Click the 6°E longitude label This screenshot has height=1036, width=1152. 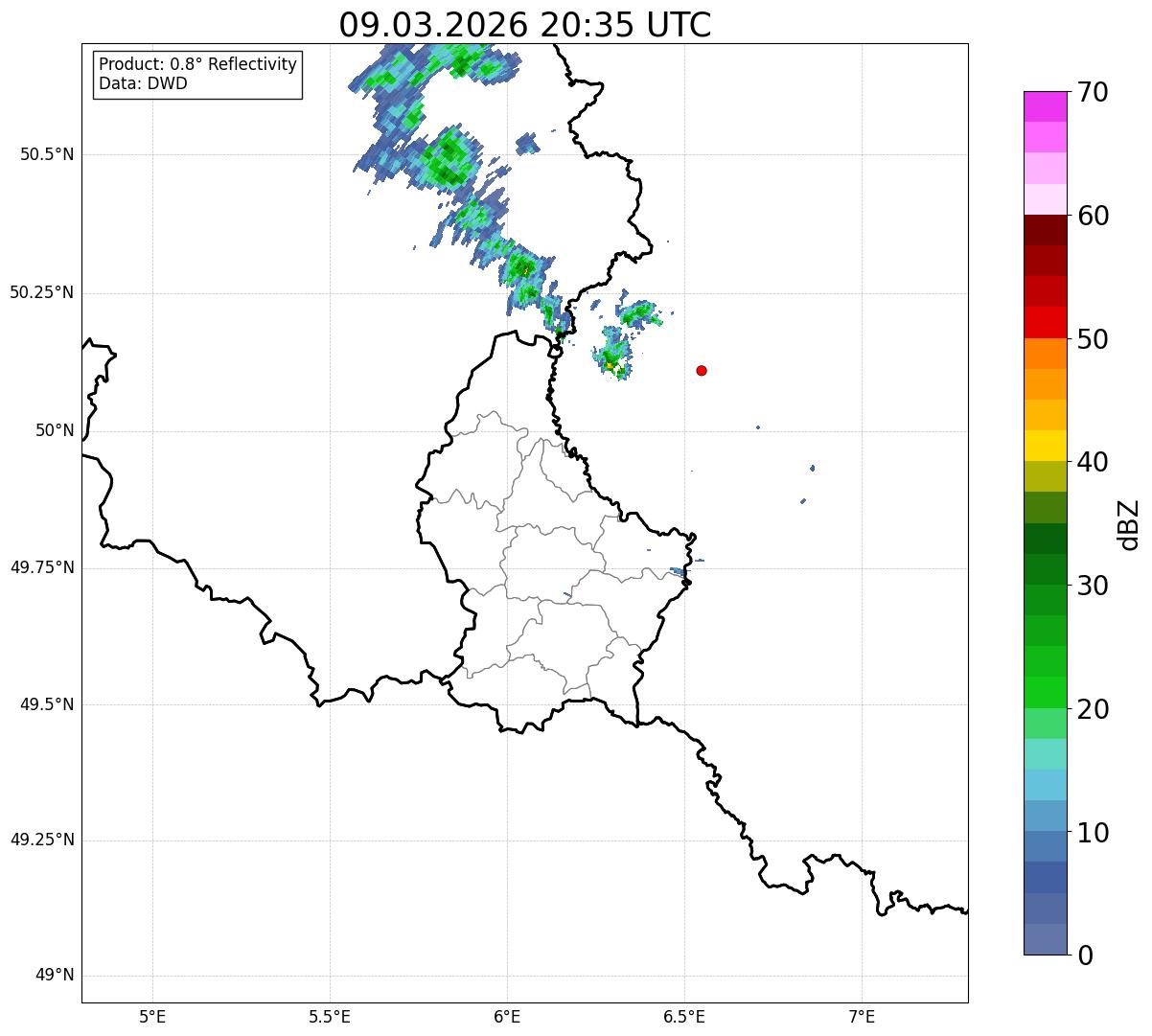(x=507, y=1017)
